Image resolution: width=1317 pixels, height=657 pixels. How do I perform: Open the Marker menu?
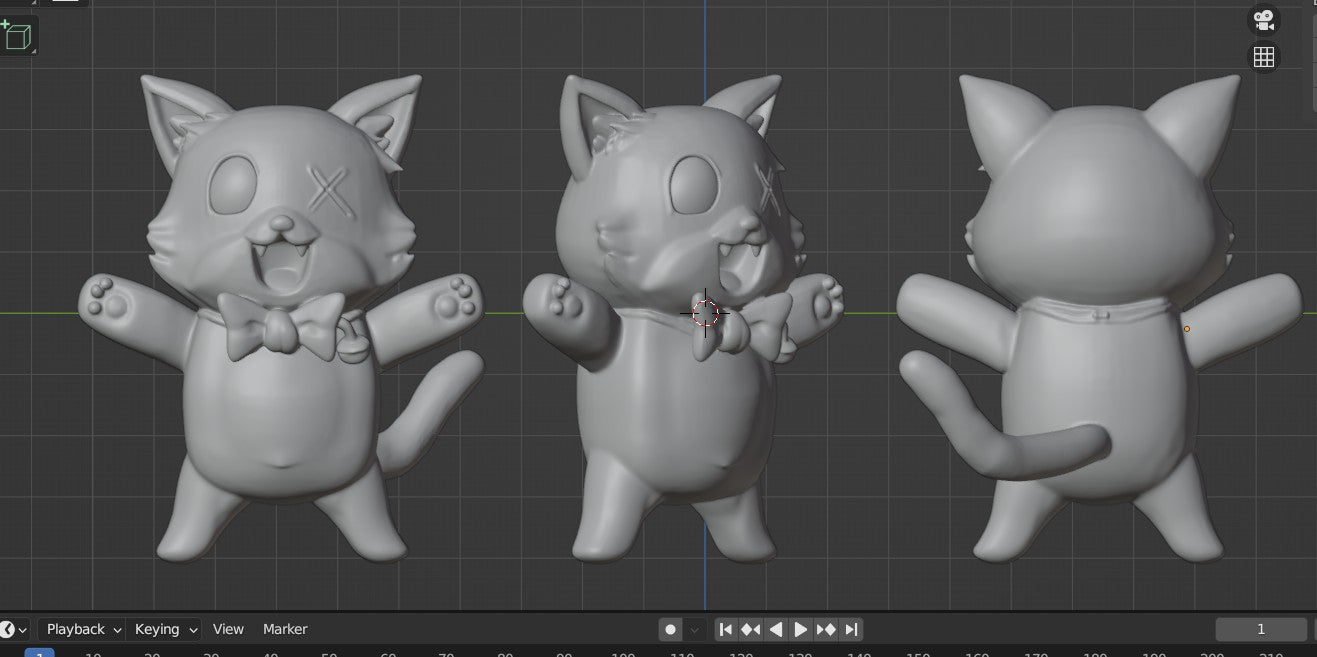point(284,629)
